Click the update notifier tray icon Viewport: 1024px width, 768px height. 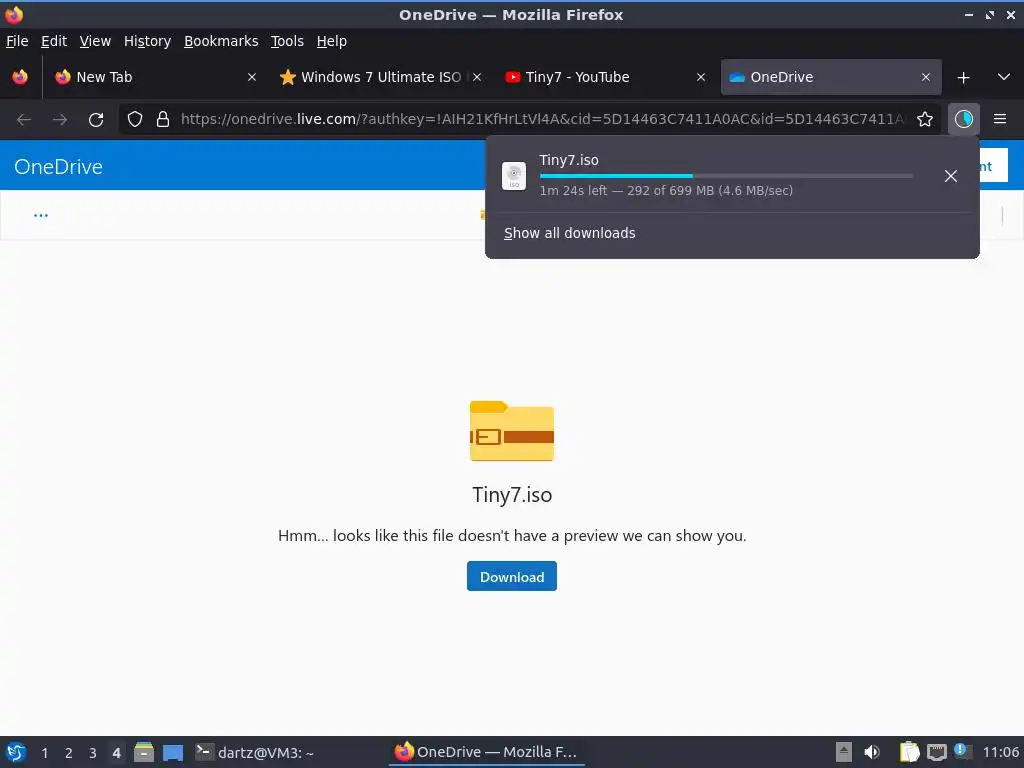[x=963, y=751]
